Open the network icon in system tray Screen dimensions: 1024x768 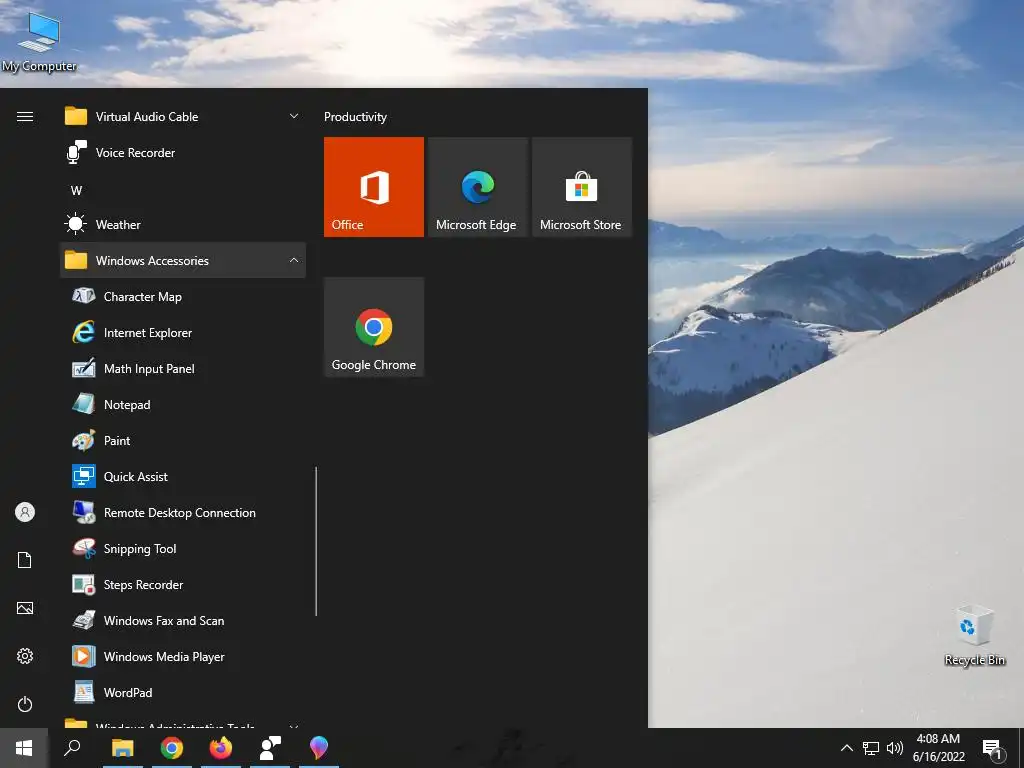[871, 748]
